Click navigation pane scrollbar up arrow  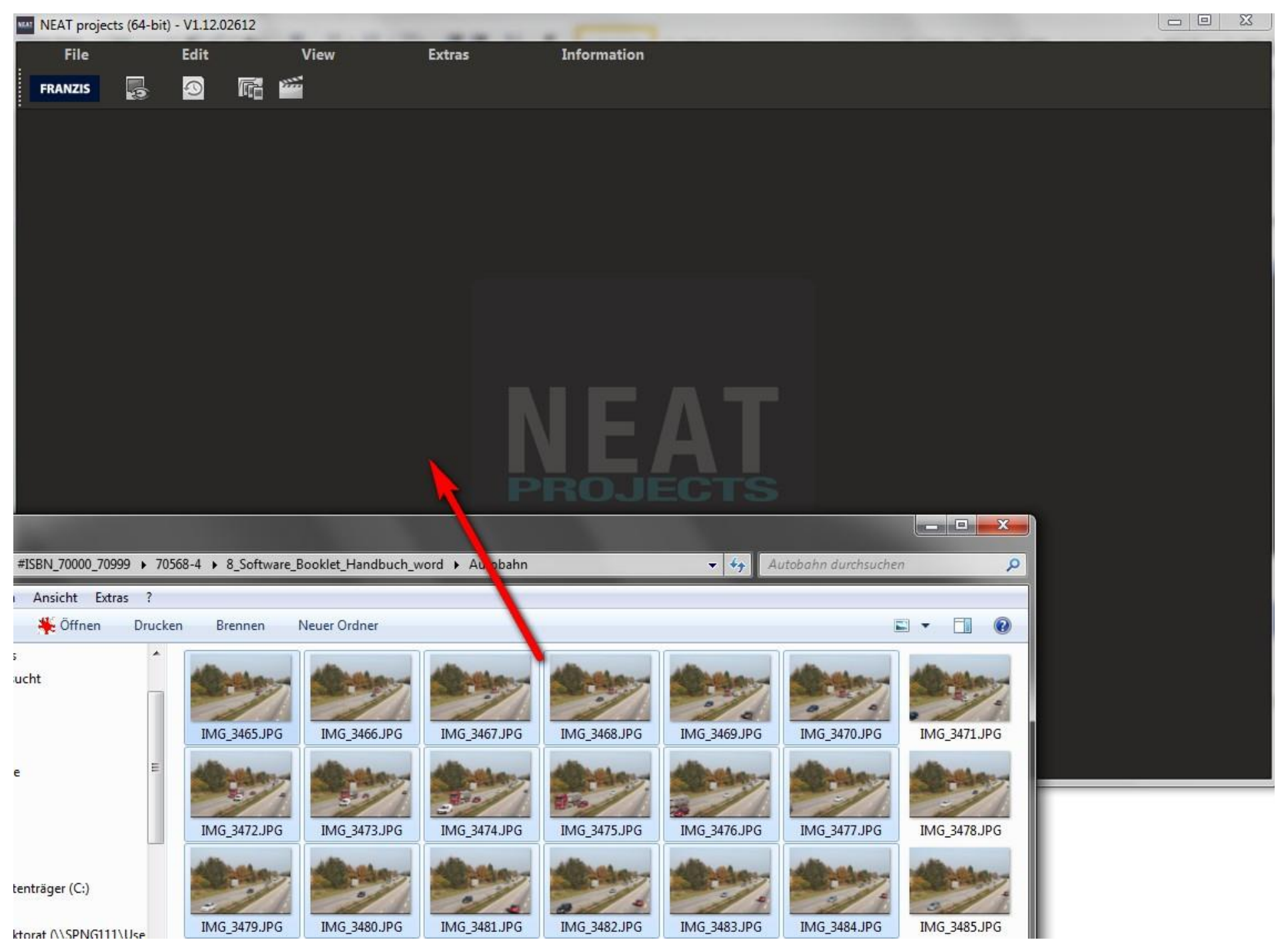pyautogui.click(x=156, y=654)
